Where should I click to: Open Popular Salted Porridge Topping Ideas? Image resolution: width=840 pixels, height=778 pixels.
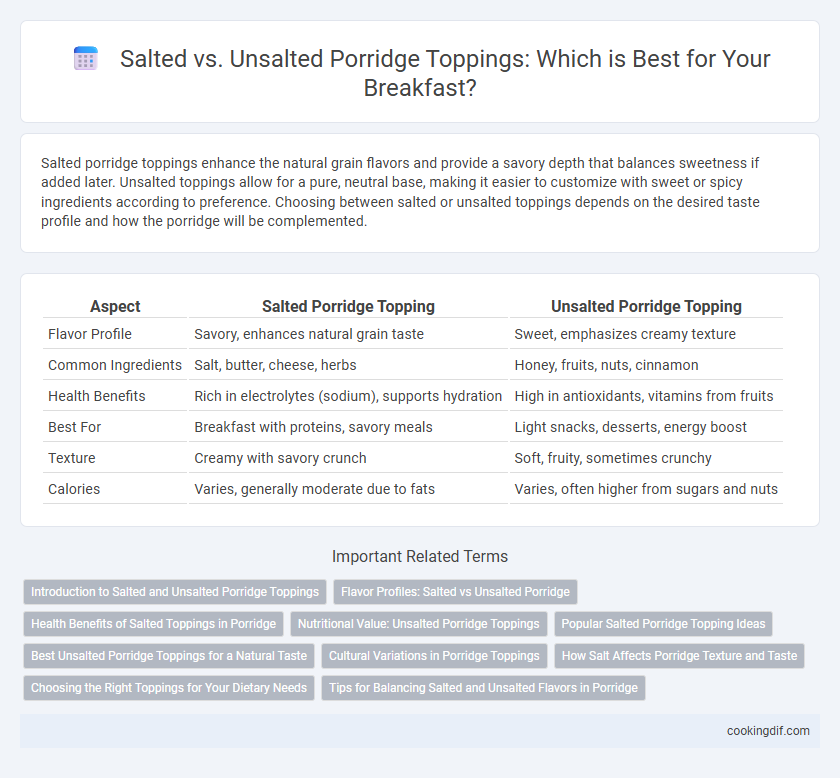tap(663, 624)
